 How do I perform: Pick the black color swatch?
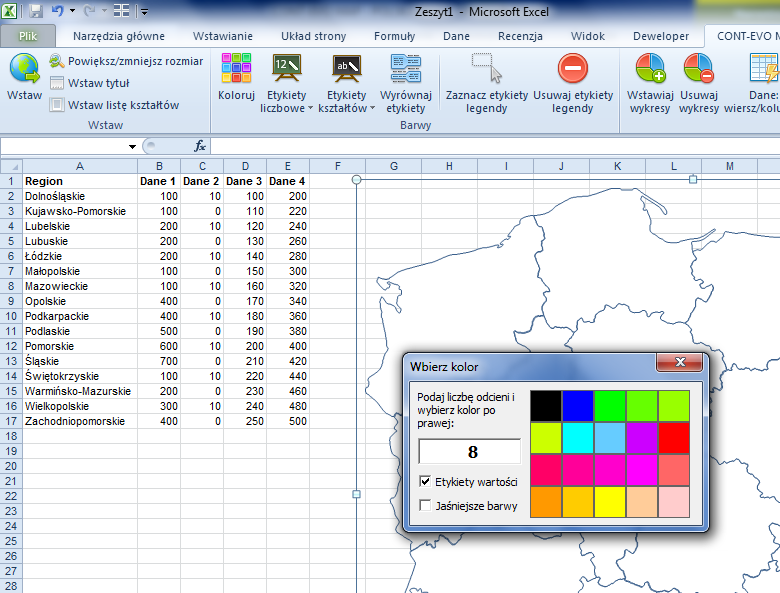click(546, 406)
